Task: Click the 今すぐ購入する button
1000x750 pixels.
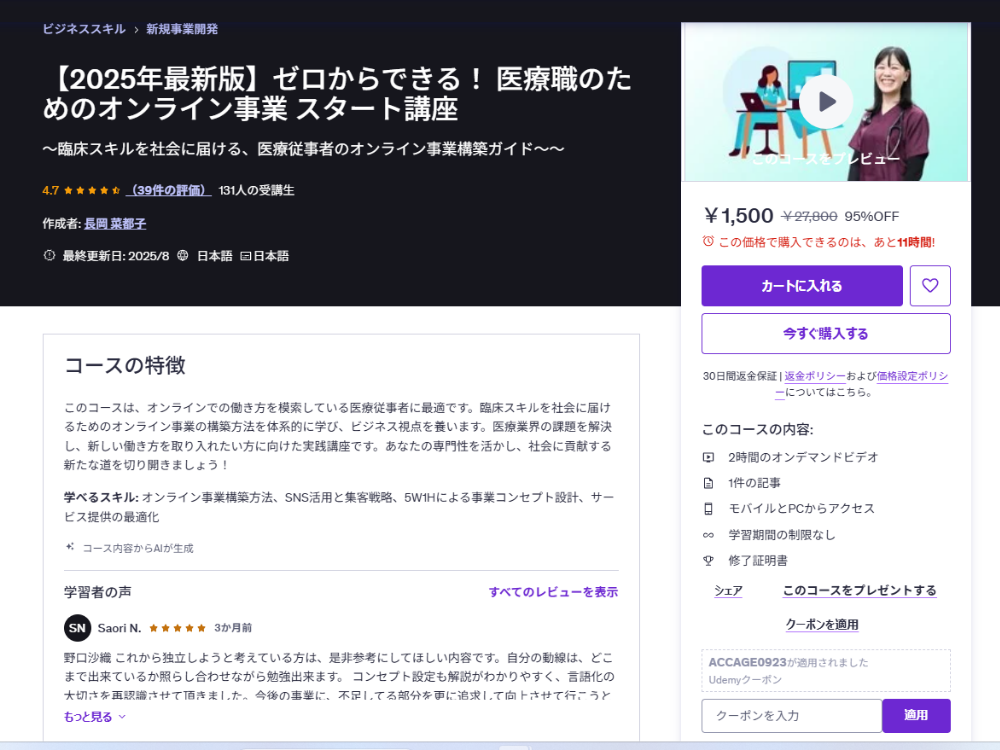Action: (826, 333)
